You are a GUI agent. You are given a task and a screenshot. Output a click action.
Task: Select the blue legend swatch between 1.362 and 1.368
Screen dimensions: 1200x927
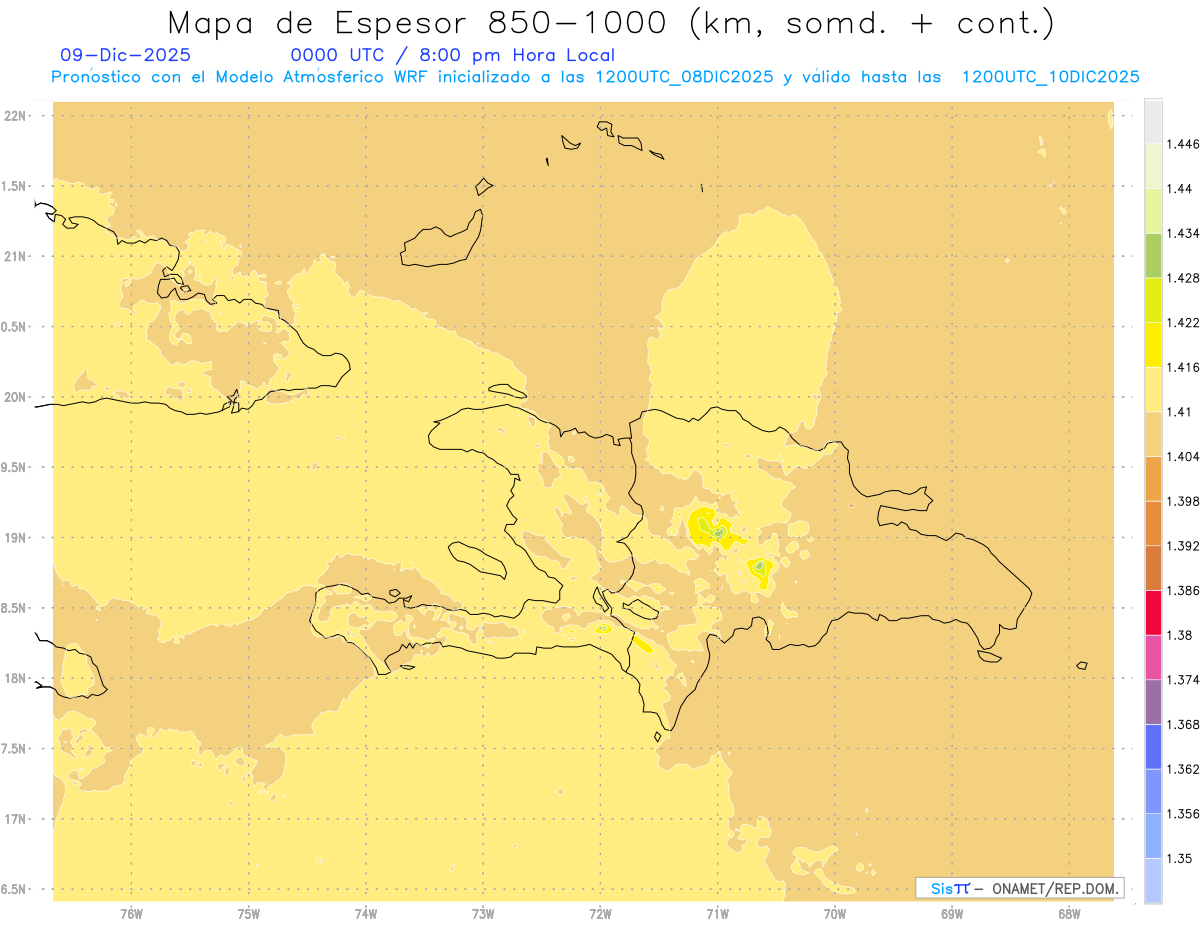1153,746
